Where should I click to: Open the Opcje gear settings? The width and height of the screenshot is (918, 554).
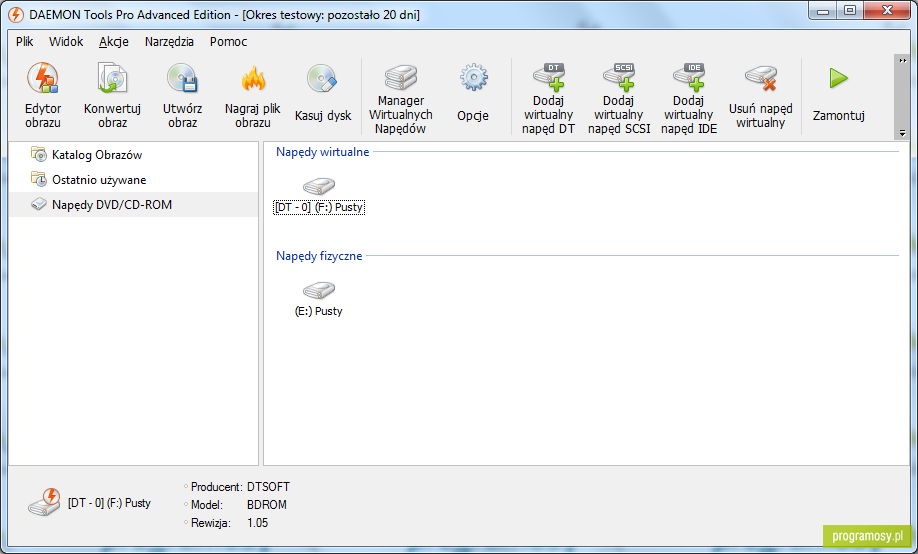pos(473,95)
